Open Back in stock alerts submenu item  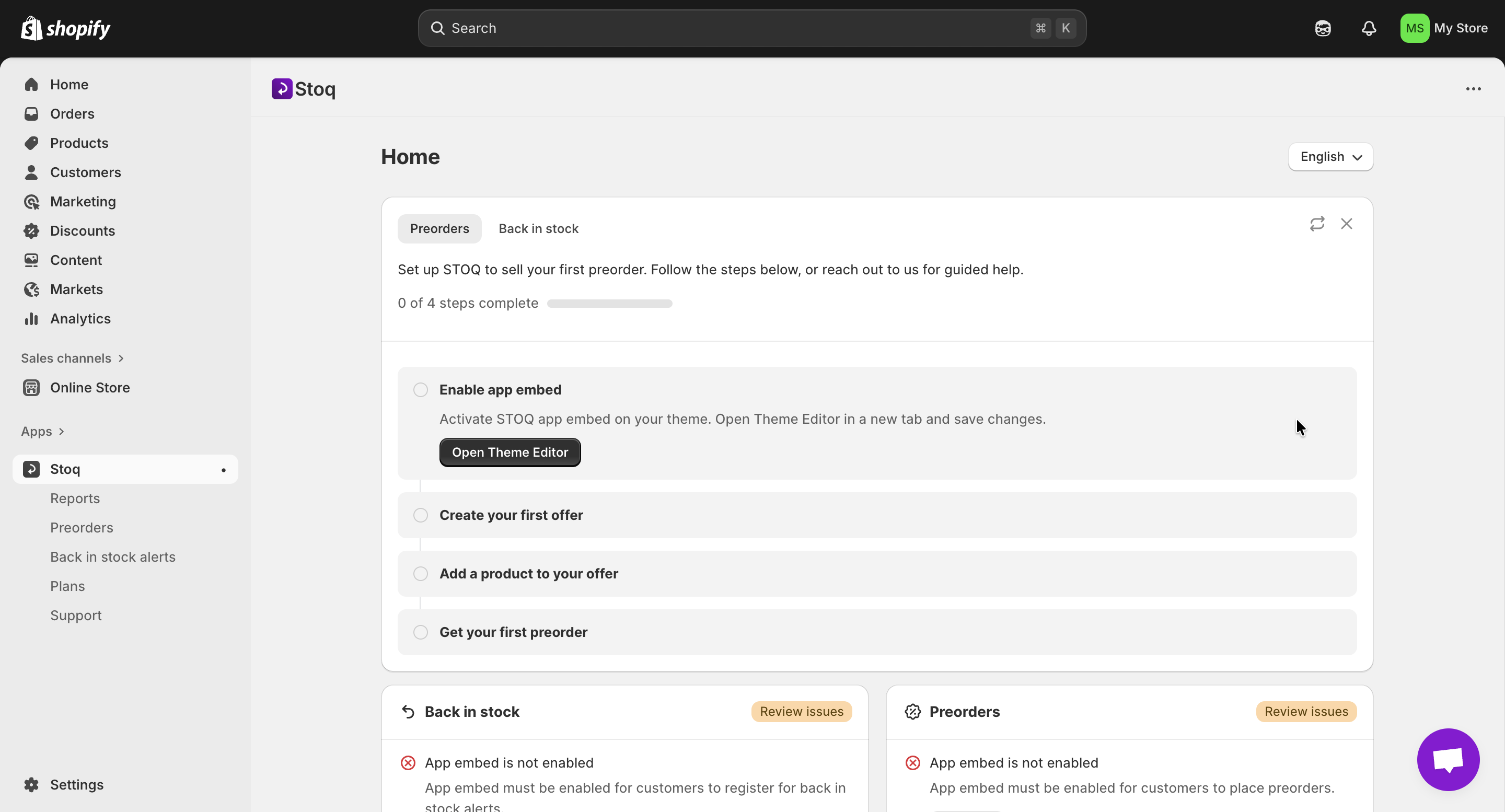point(113,556)
